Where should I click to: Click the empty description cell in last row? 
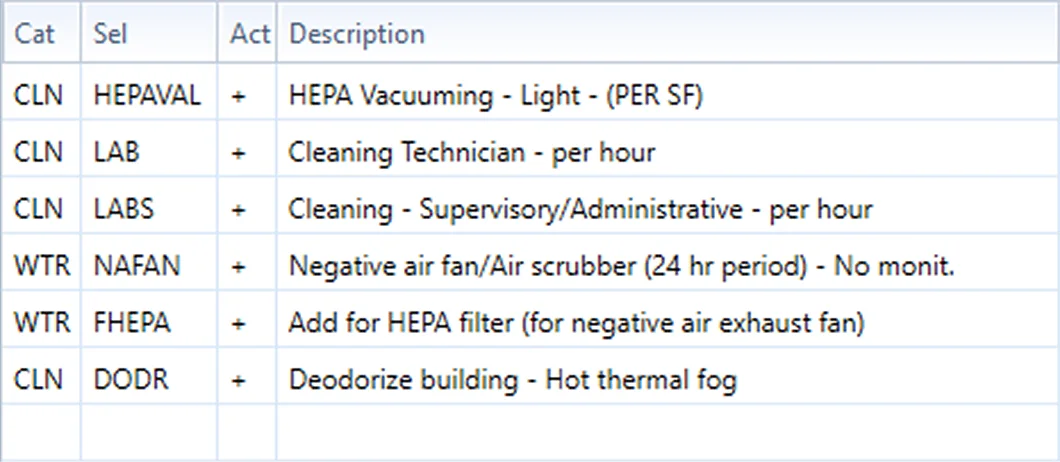(668, 433)
